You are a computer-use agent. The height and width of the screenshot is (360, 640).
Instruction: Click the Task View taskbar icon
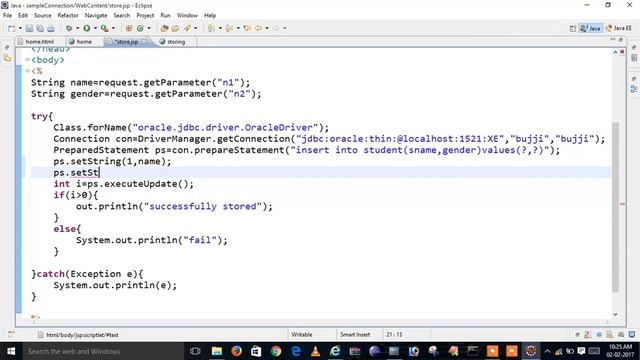click(x=195, y=351)
